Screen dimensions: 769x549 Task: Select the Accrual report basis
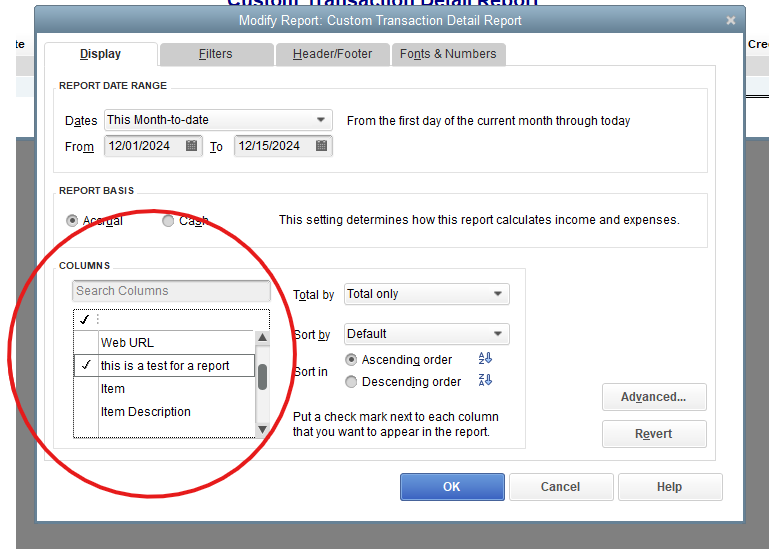pos(72,221)
